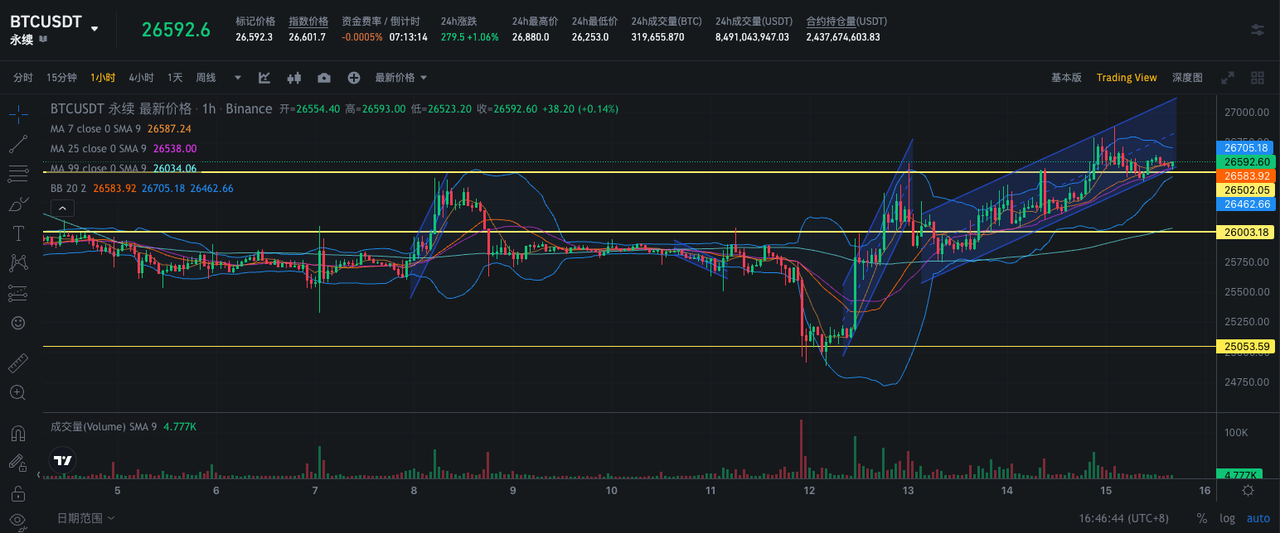Toggle percent scale mode
The image size is (1280, 533).
click(1201, 518)
